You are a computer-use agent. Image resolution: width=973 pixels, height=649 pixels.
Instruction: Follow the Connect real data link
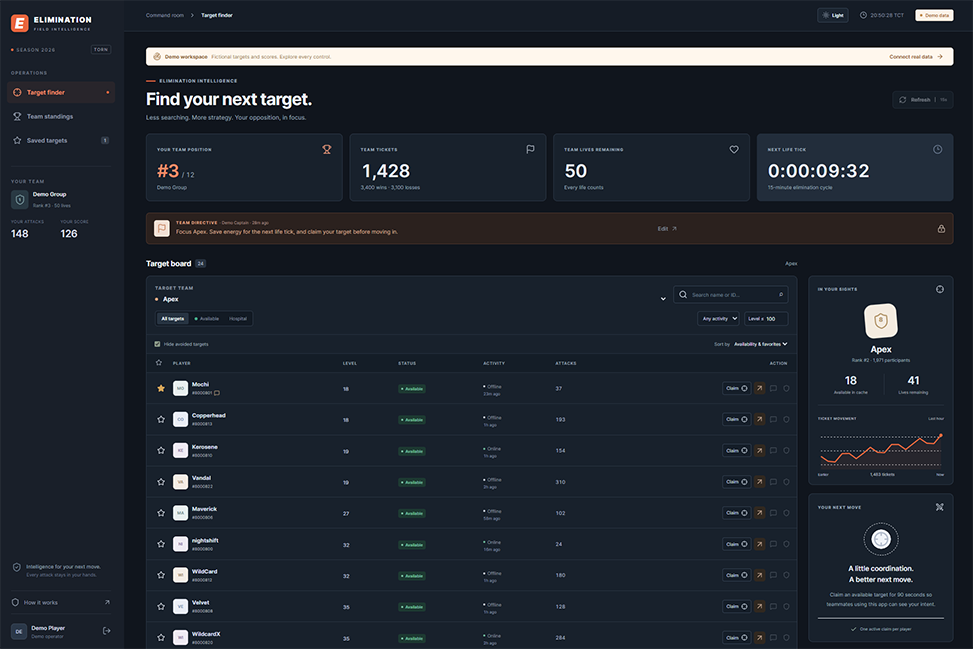pos(916,56)
